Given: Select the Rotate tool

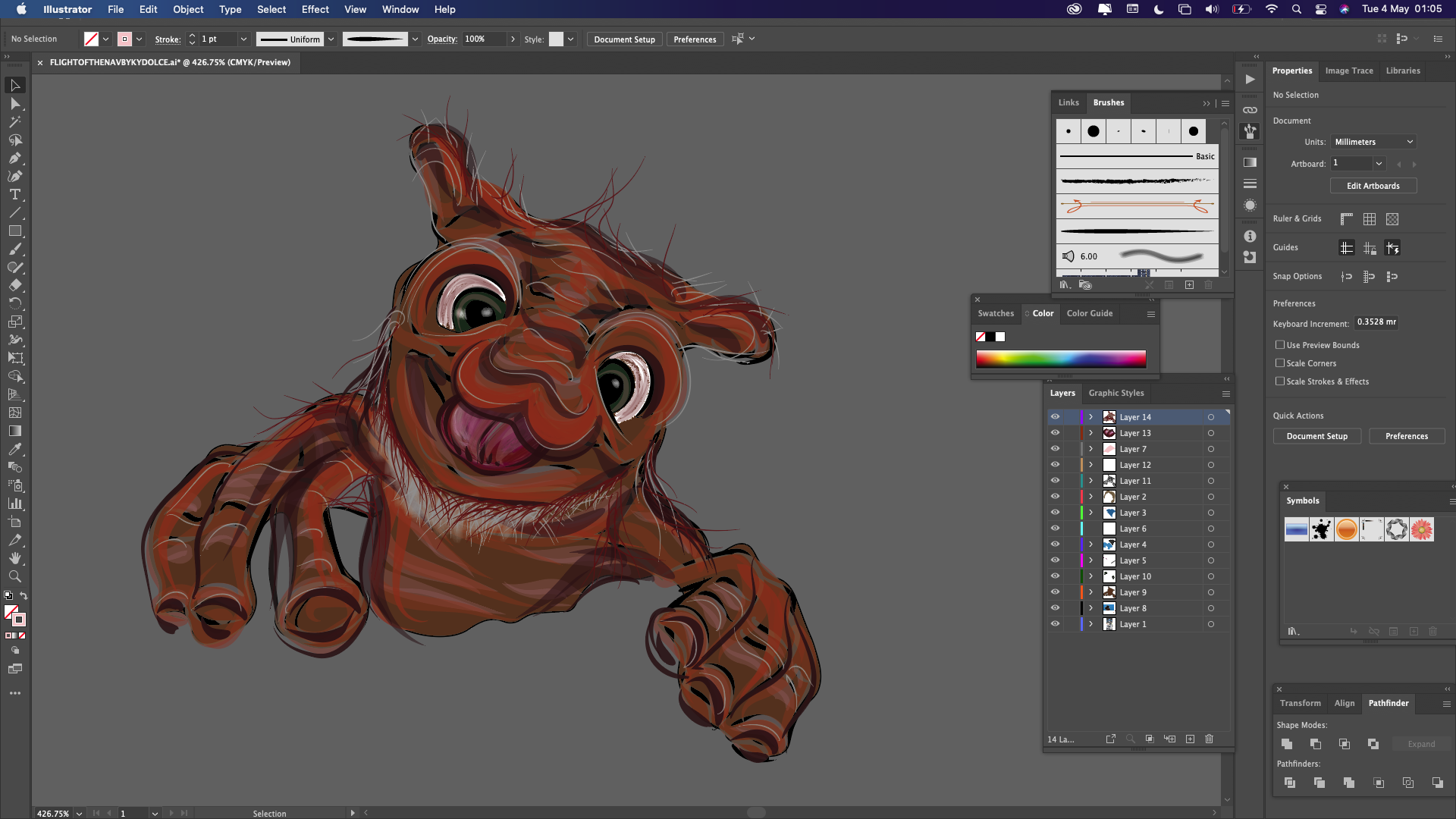Looking at the screenshot, I should 15,303.
